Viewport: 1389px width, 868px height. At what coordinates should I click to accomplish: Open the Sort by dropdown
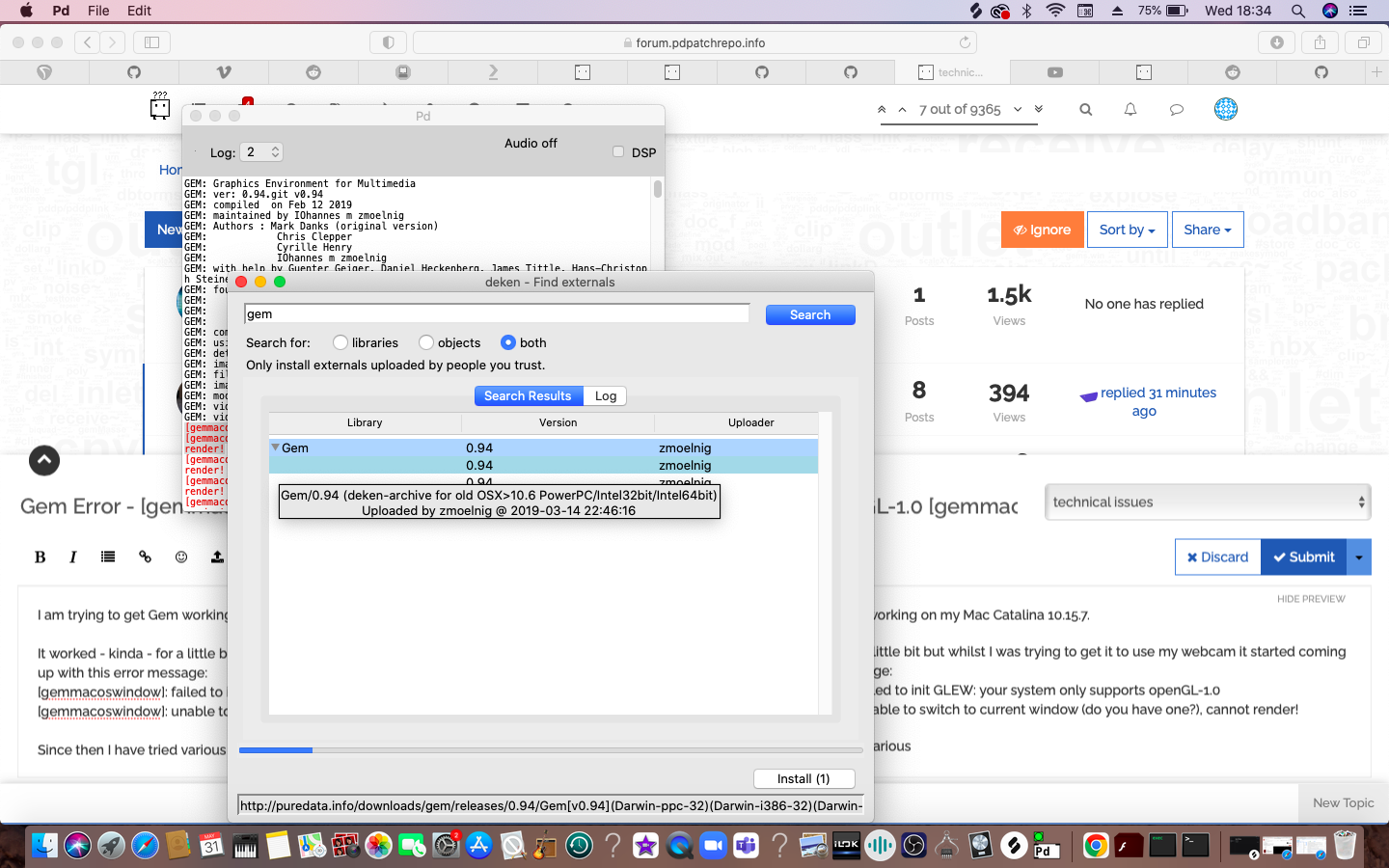1127,230
